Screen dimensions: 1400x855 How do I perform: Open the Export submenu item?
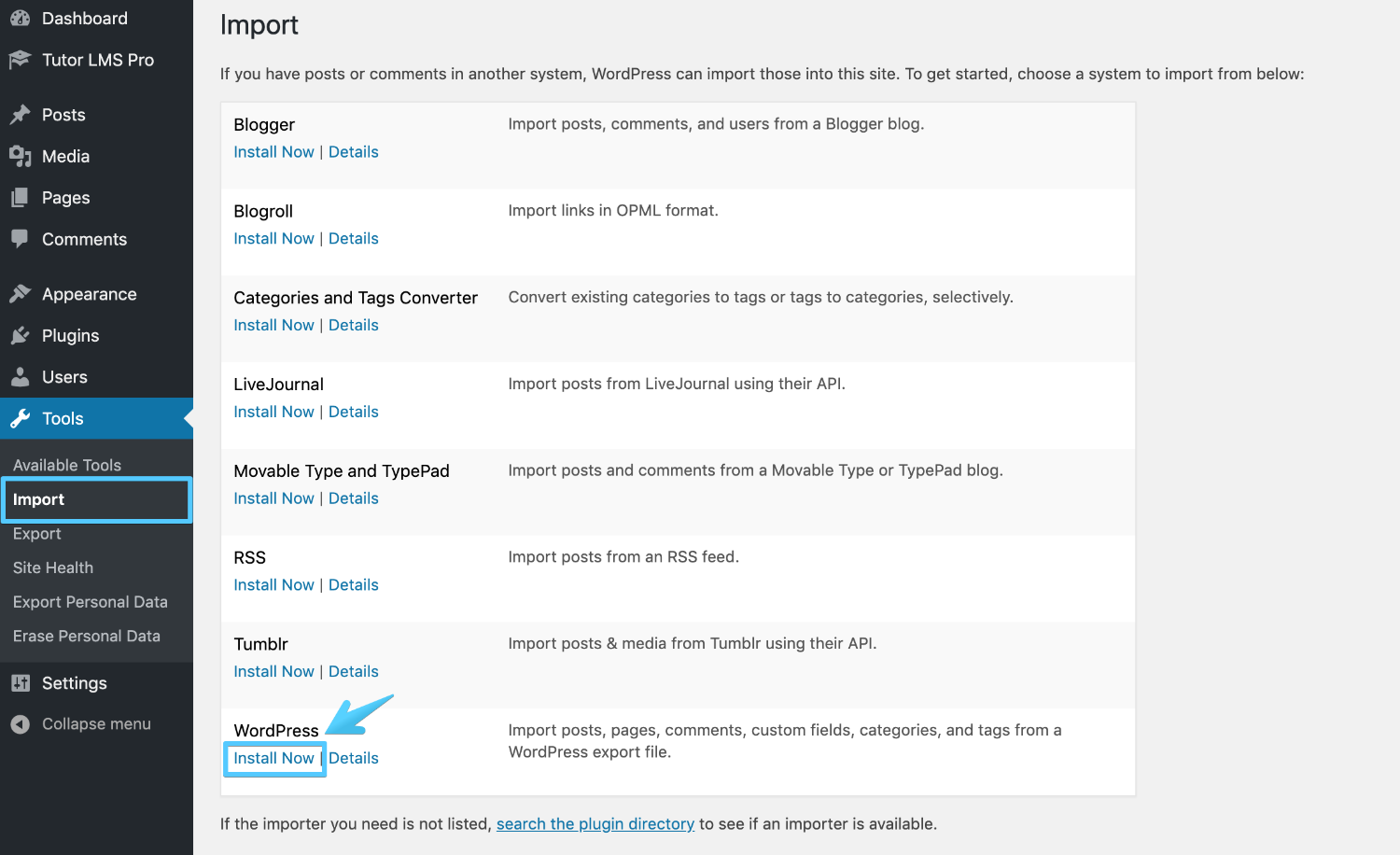coord(36,534)
